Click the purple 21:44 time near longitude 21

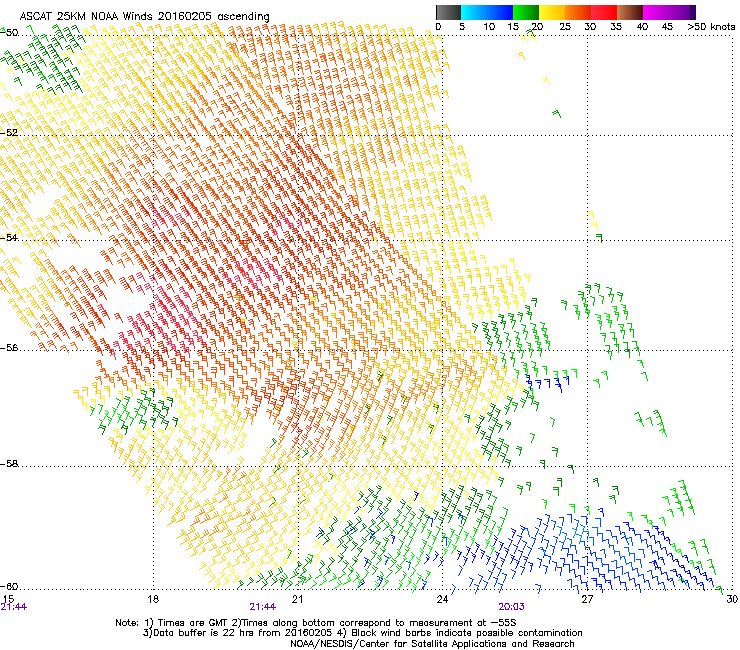(x=262, y=607)
